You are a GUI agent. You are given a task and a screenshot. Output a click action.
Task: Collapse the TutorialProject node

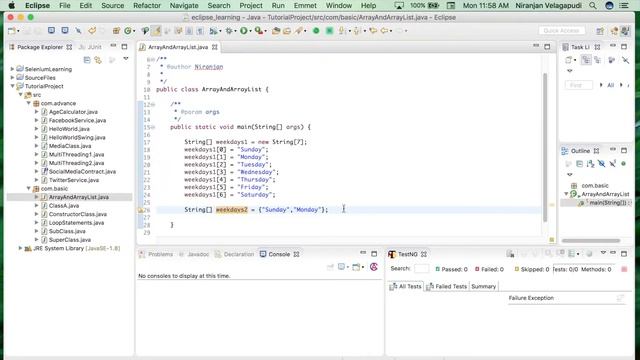(x=12, y=86)
